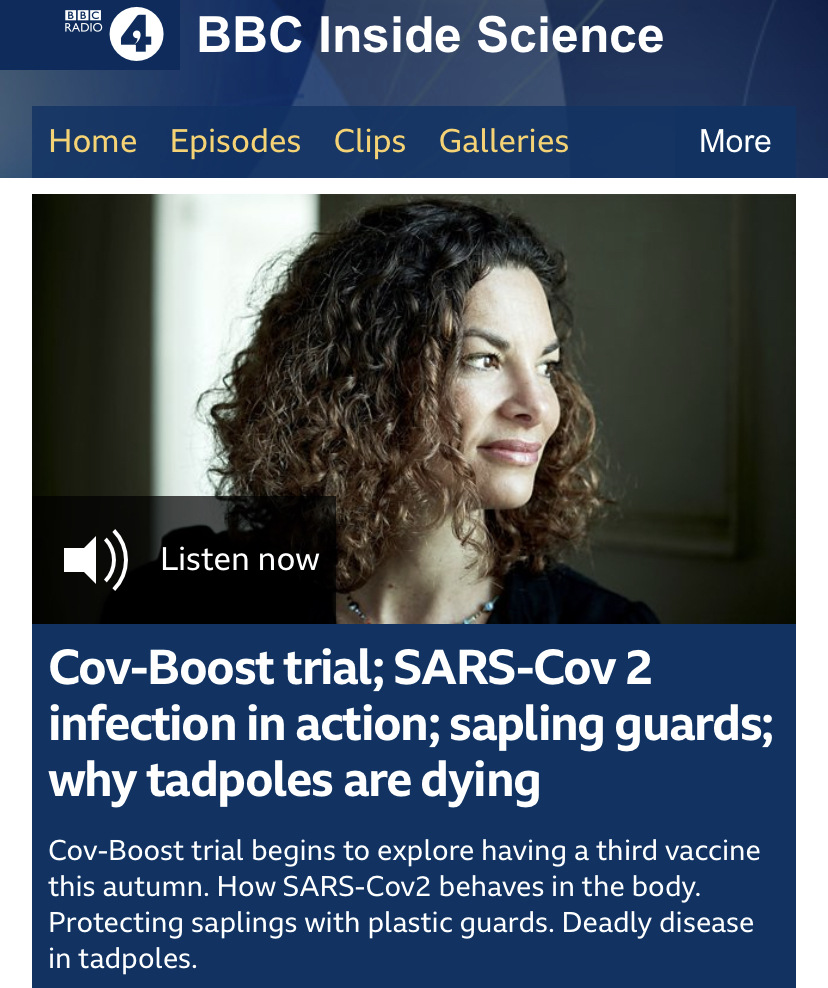Click the 'in tadpoles.' closing description line
Screen dimensions: 828x988
point(123,959)
